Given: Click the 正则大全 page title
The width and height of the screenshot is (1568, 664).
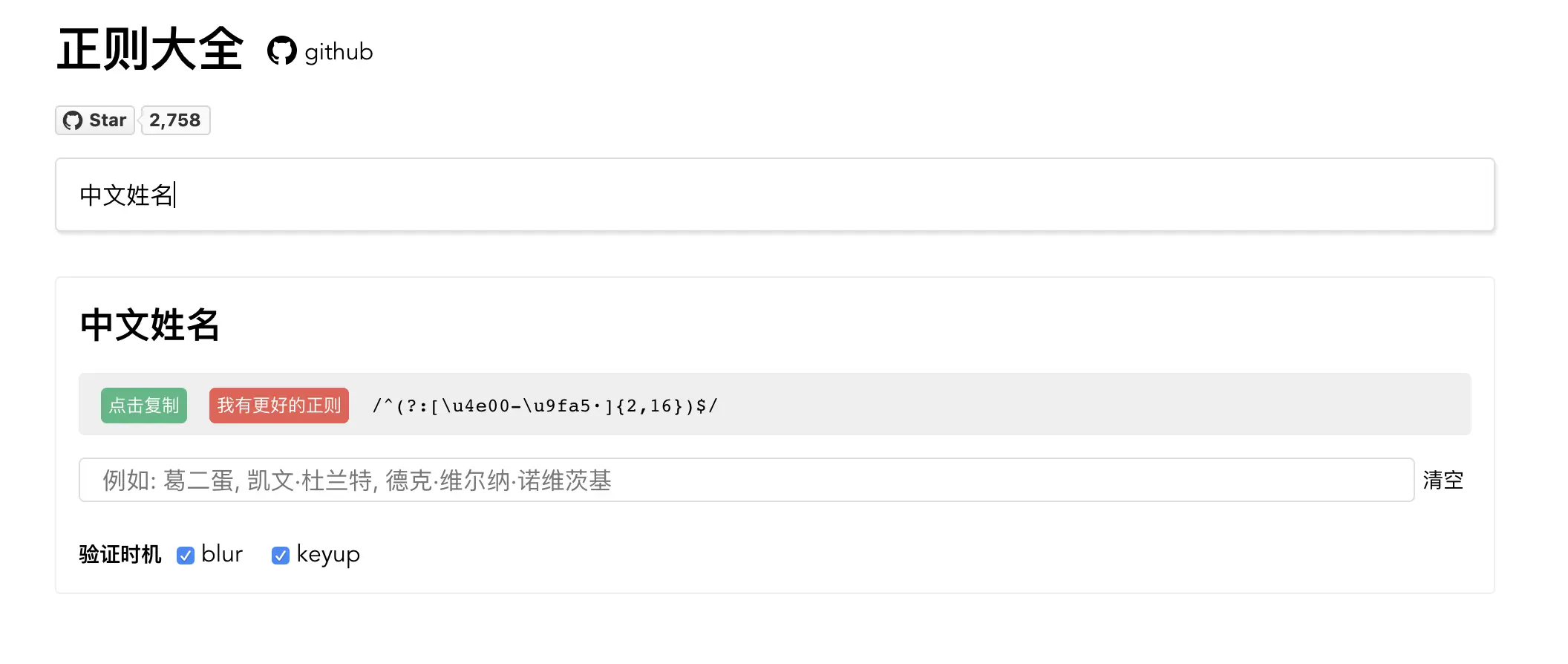Looking at the screenshot, I should 150,49.
